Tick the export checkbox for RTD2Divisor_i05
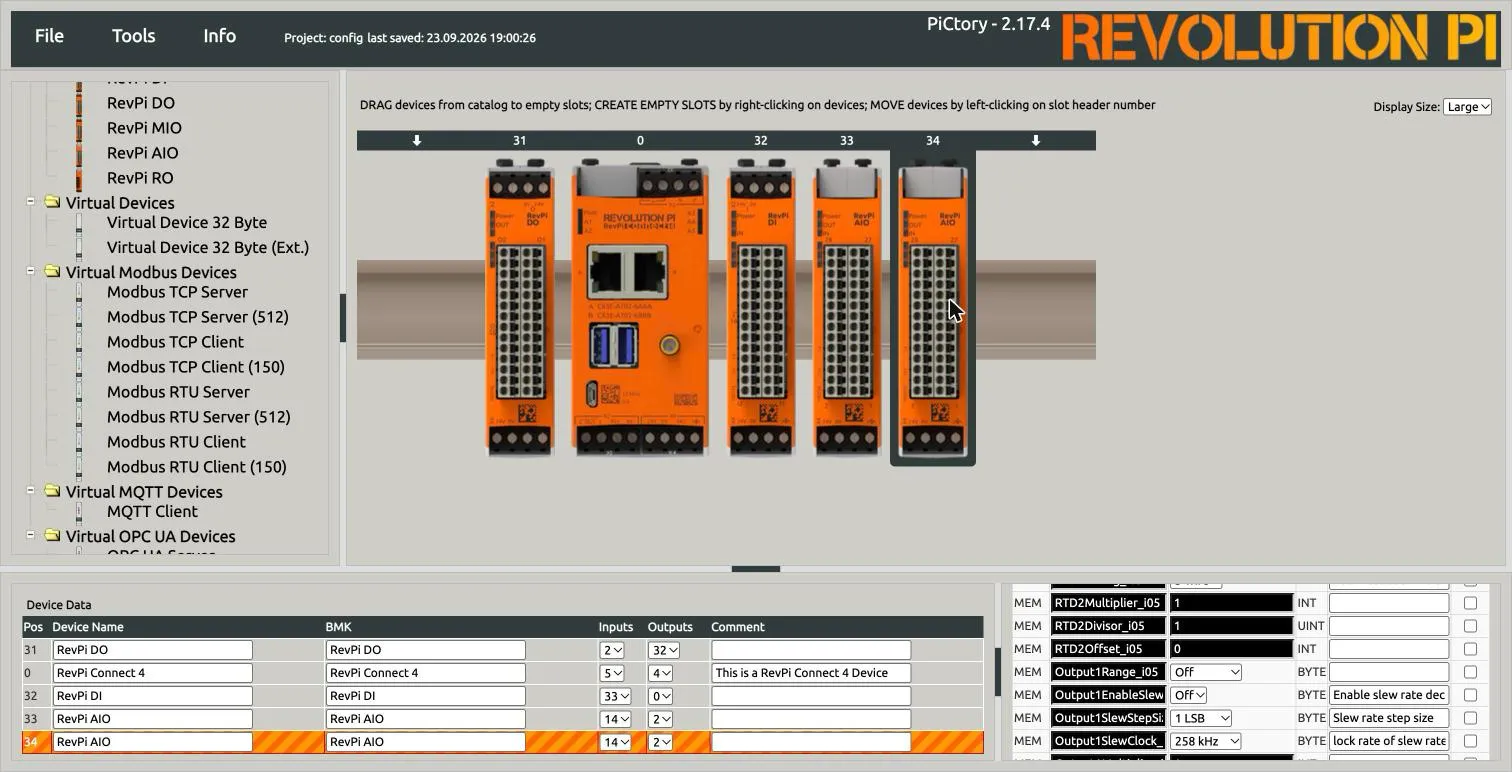The height and width of the screenshot is (772, 1512). [x=1470, y=626]
